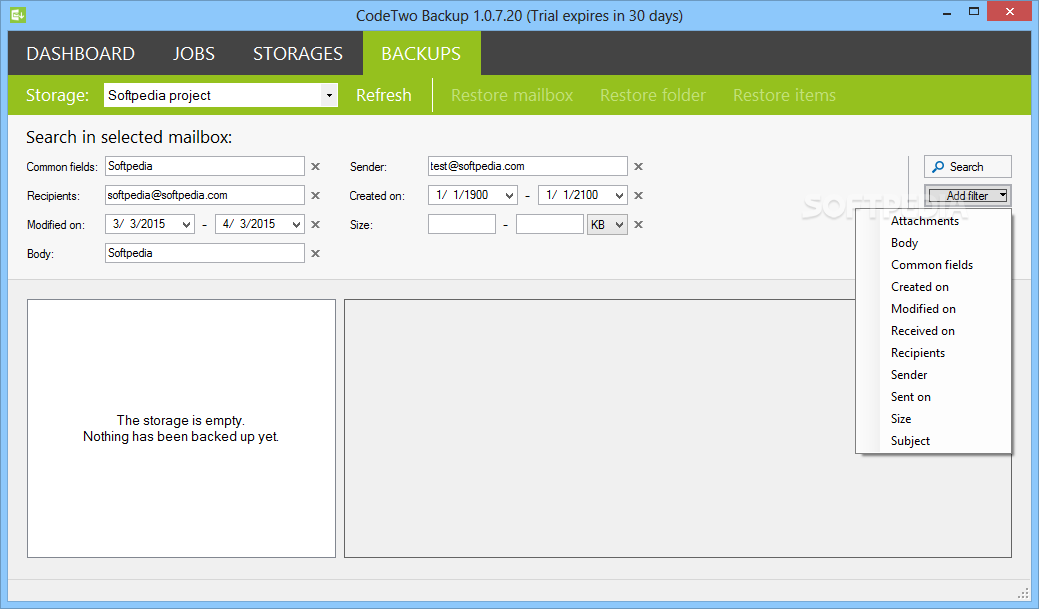Switch to the STORAGES tab
1039x609 pixels.
point(298,54)
